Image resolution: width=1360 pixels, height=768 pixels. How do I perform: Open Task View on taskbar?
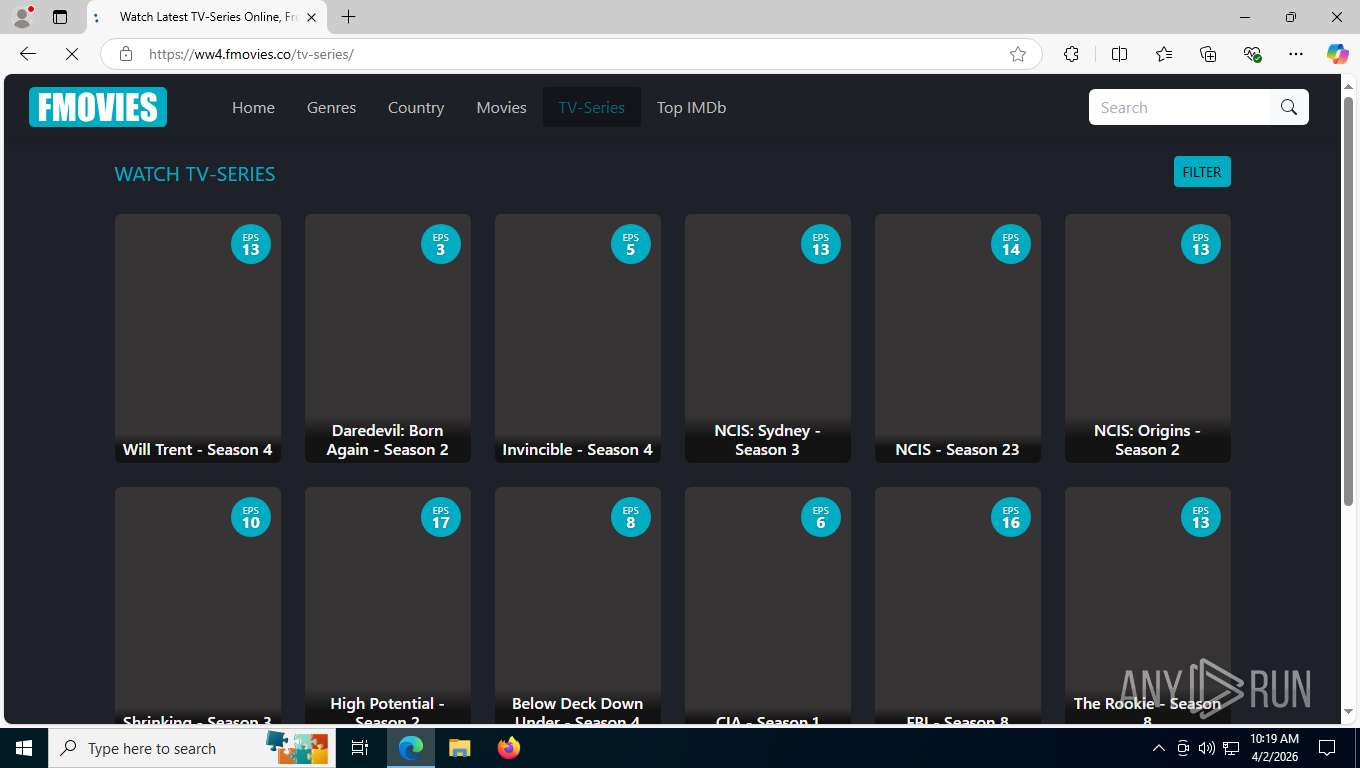pos(360,748)
